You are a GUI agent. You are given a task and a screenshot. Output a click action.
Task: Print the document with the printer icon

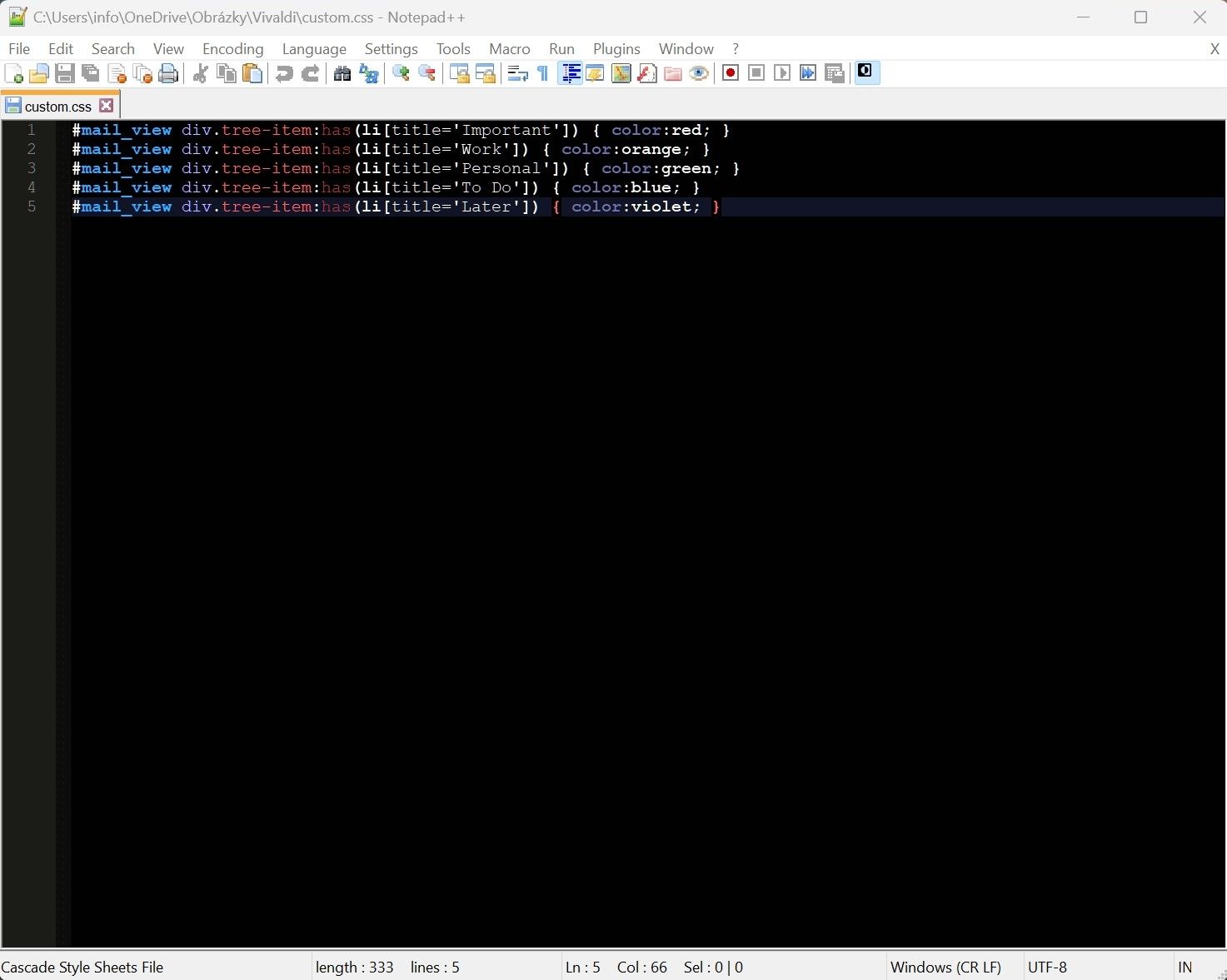point(168,73)
